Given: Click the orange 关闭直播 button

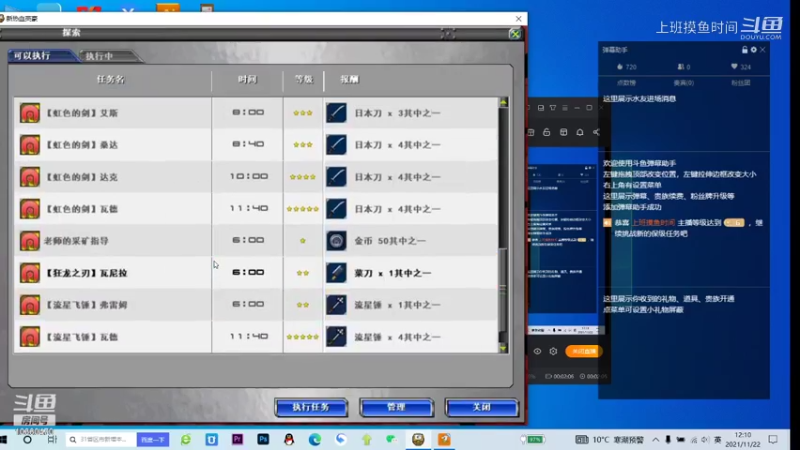Looking at the screenshot, I should (584, 351).
